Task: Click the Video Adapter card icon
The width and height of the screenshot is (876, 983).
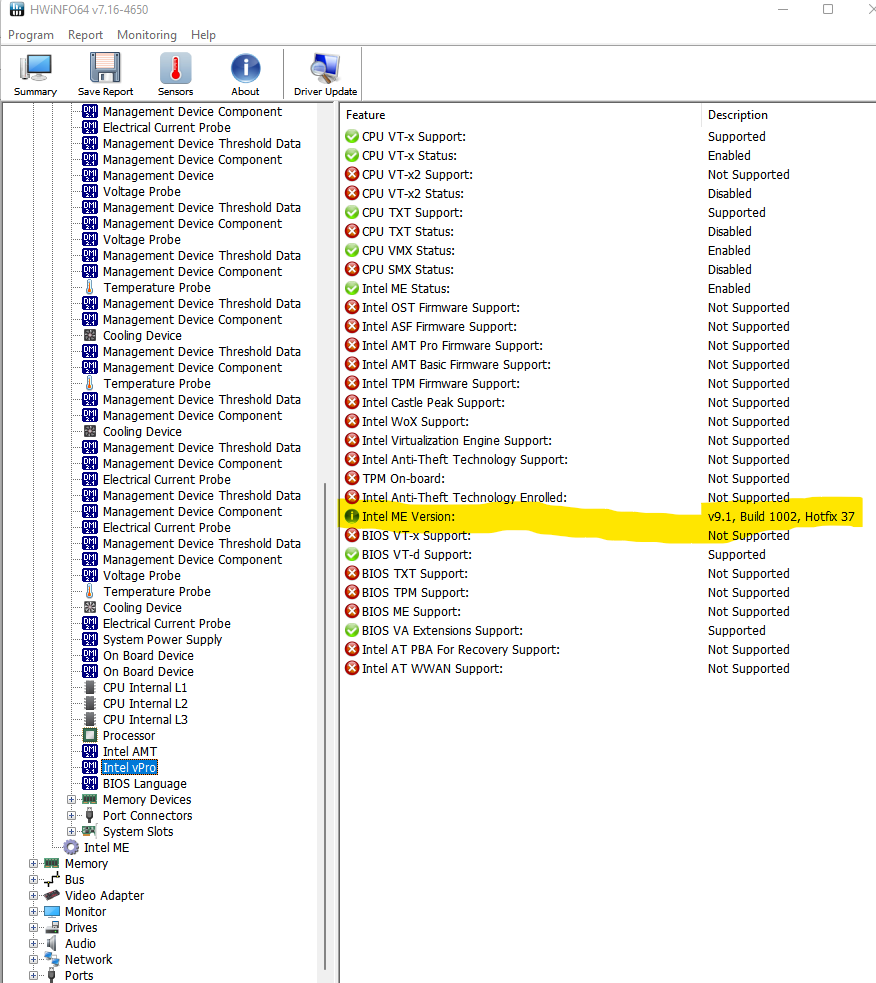Action: pyautogui.click(x=52, y=895)
